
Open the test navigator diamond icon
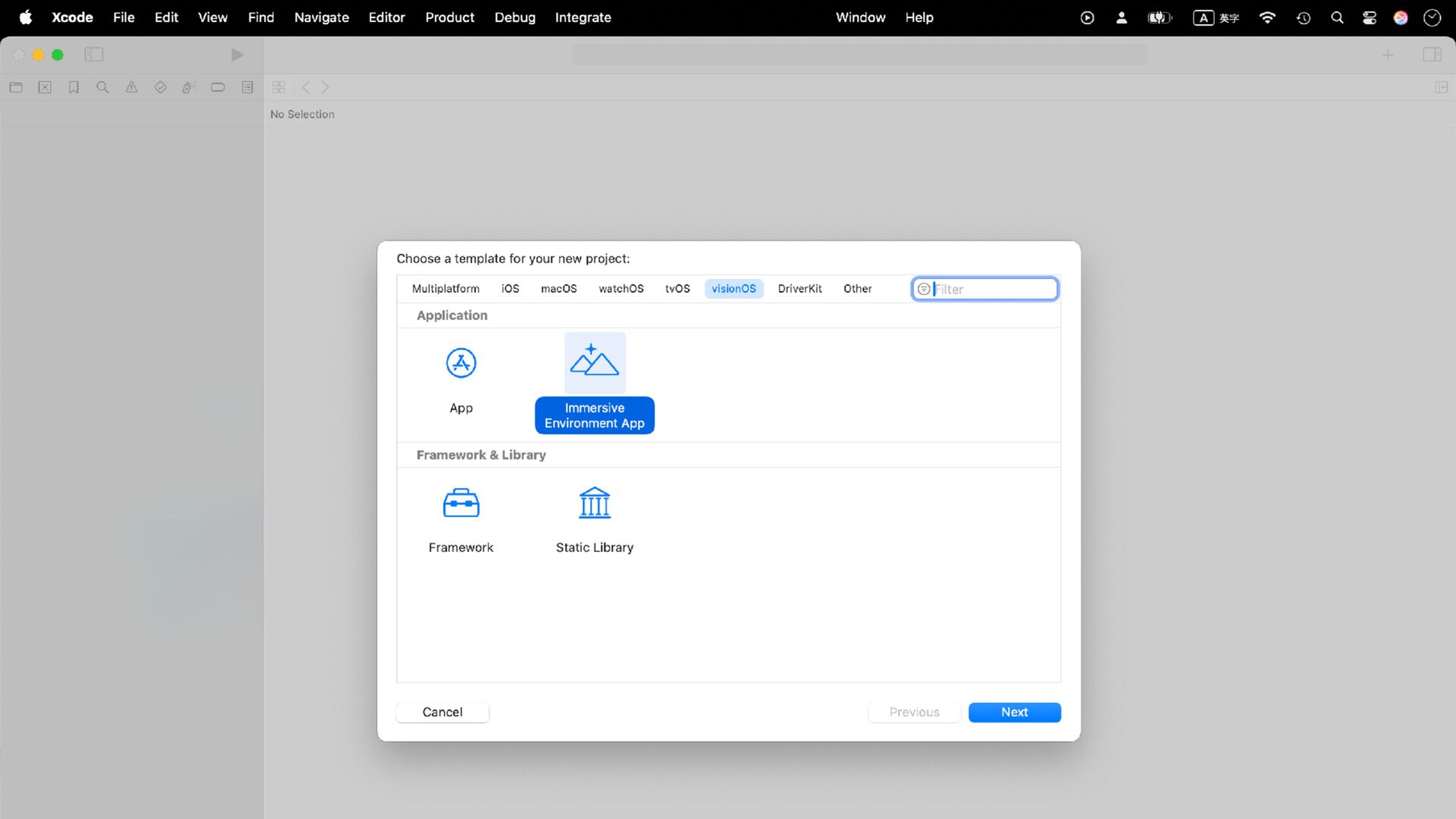click(x=160, y=87)
